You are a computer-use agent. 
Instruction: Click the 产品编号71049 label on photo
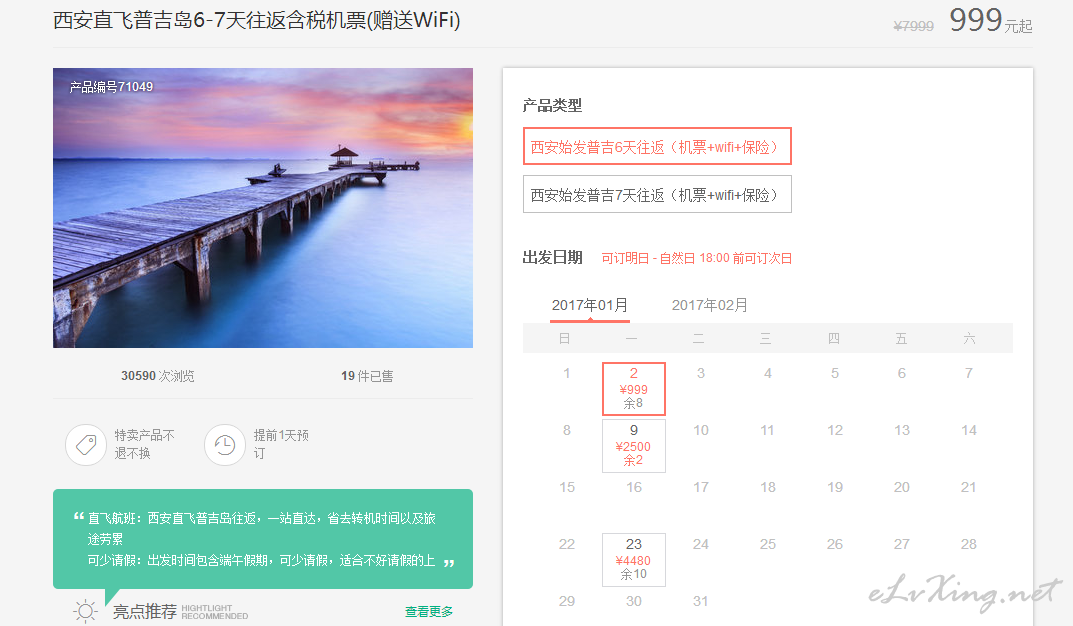tap(111, 87)
